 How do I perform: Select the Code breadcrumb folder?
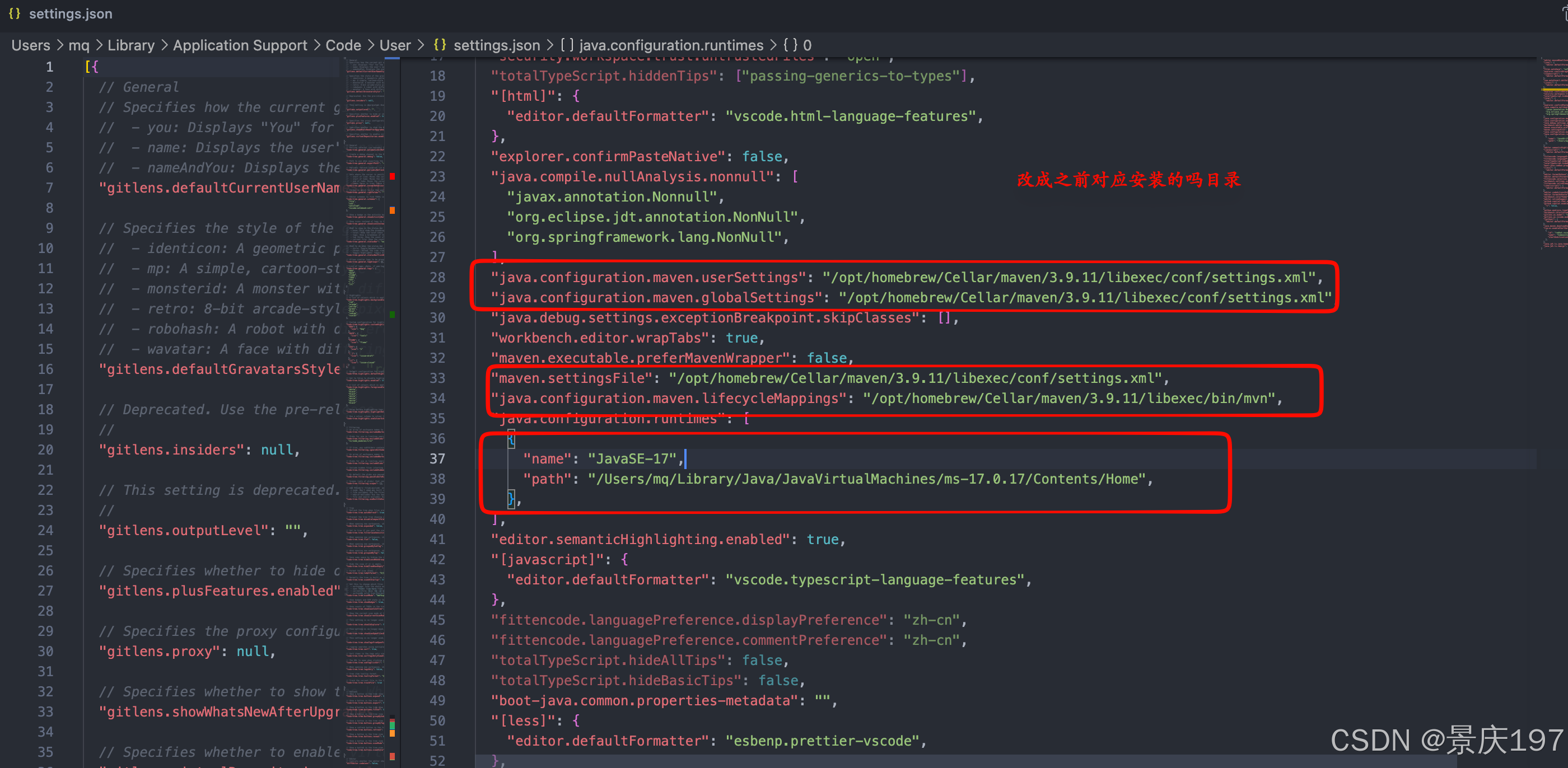click(x=343, y=45)
